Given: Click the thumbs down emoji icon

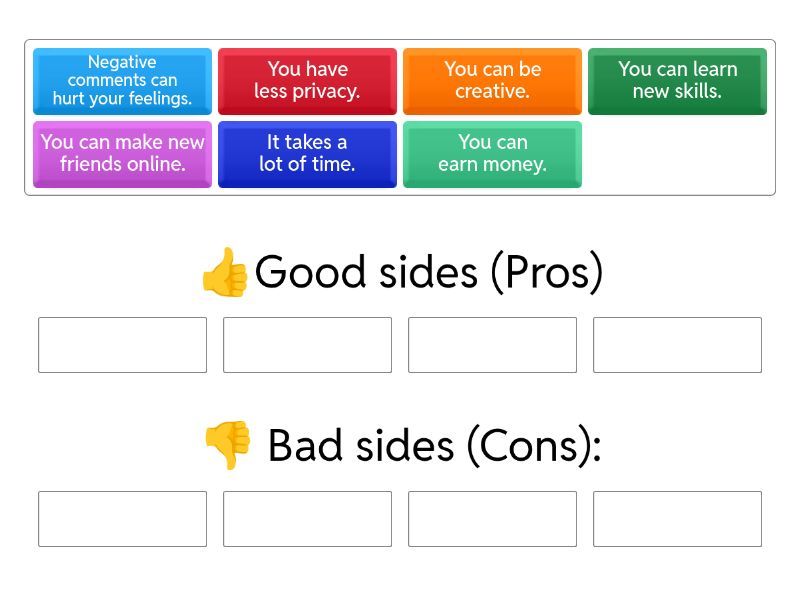Looking at the screenshot, I should pos(227,446).
